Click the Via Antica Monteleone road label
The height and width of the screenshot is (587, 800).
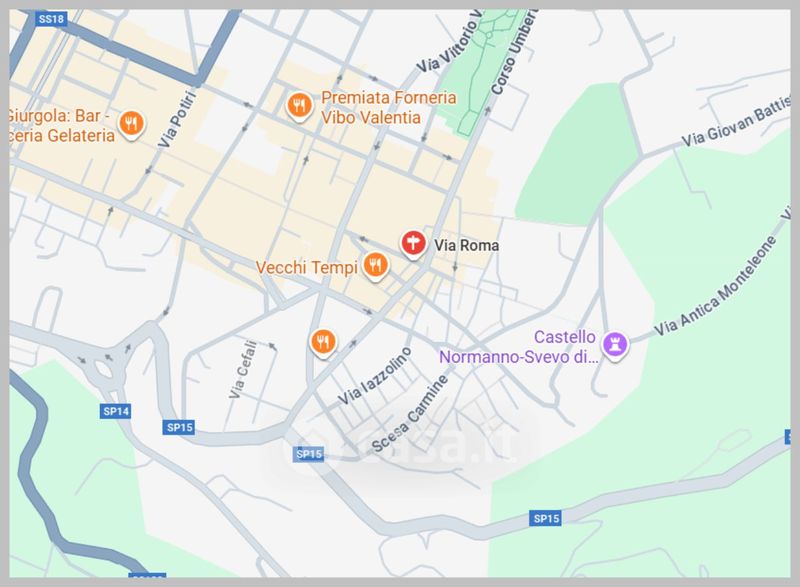715,286
